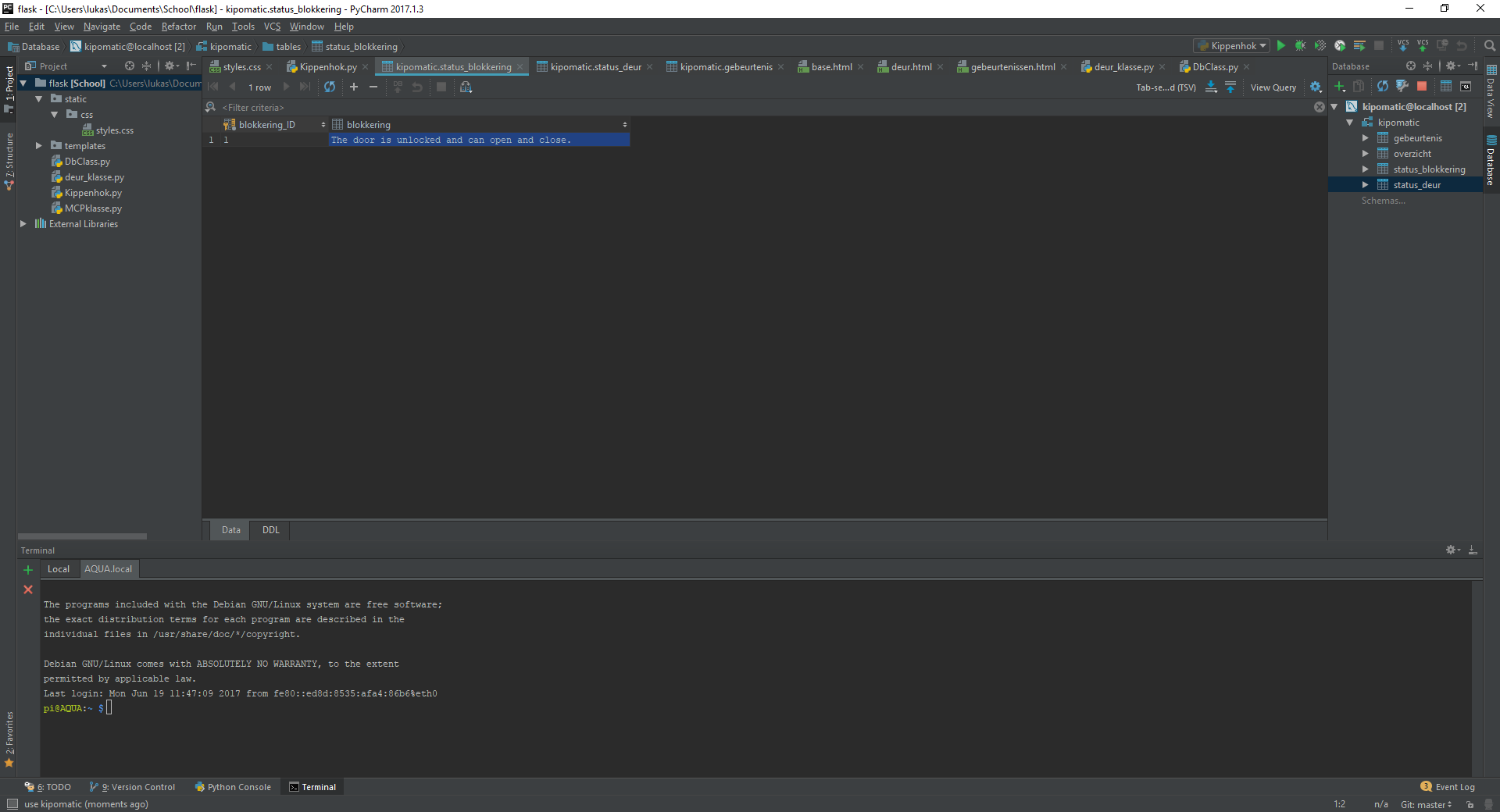Run Kippenhok with coverage icon

coord(1320,46)
